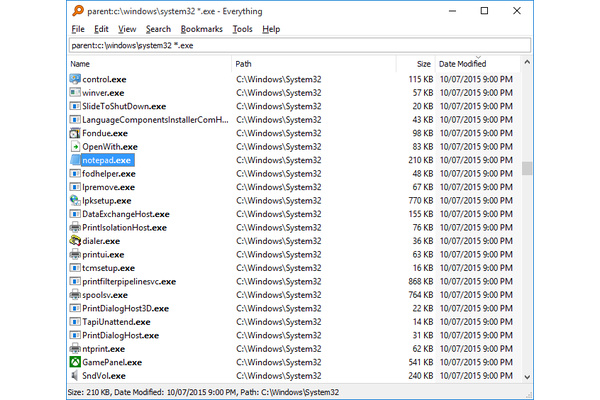Click the PrintDialogHost.exe file icon
Screen dimensions: 600x400
(x=75, y=335)
